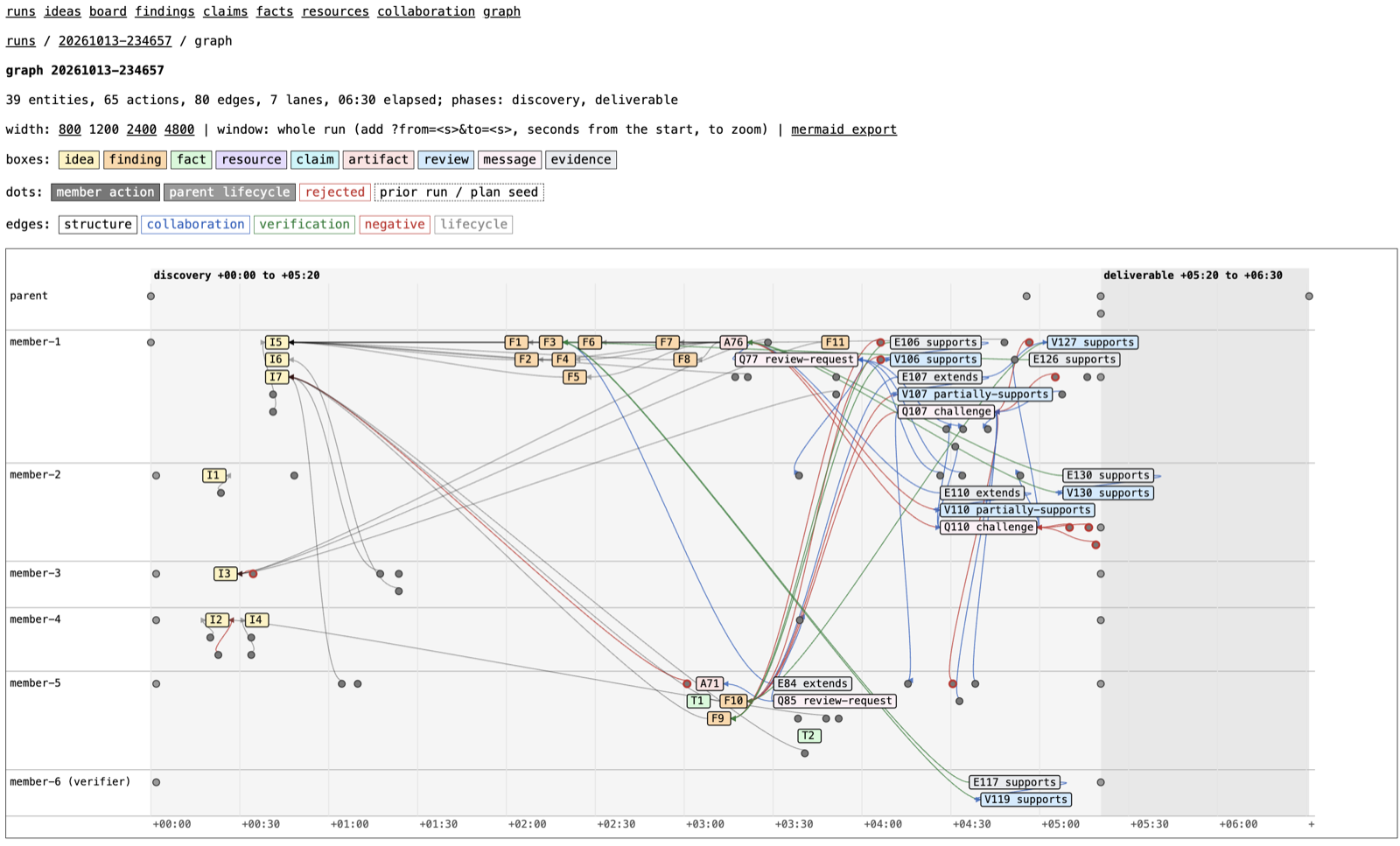Select finding node F7
The height and width of the screenshot is (846, 1400).
point(667,342)
